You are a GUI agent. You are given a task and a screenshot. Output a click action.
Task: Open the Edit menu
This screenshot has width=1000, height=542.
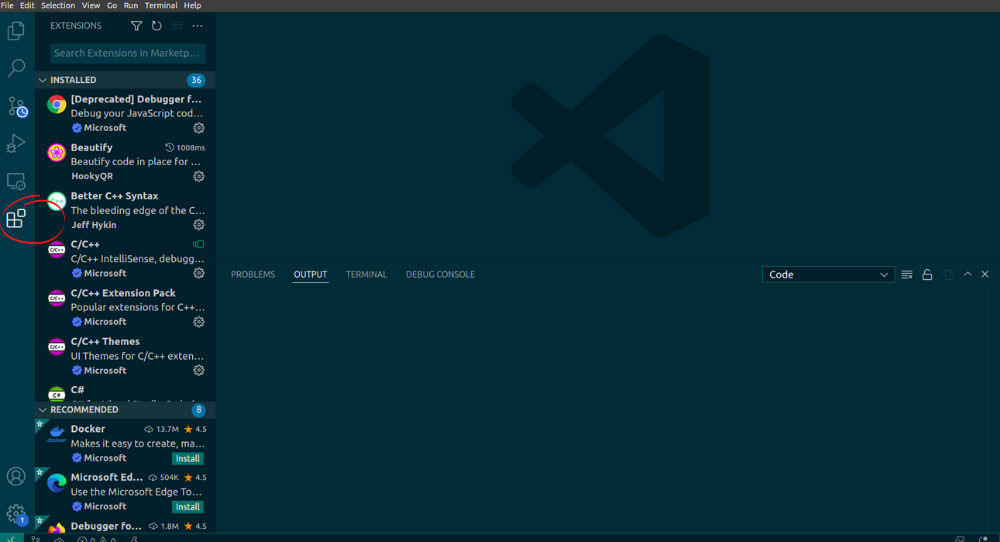27,5
